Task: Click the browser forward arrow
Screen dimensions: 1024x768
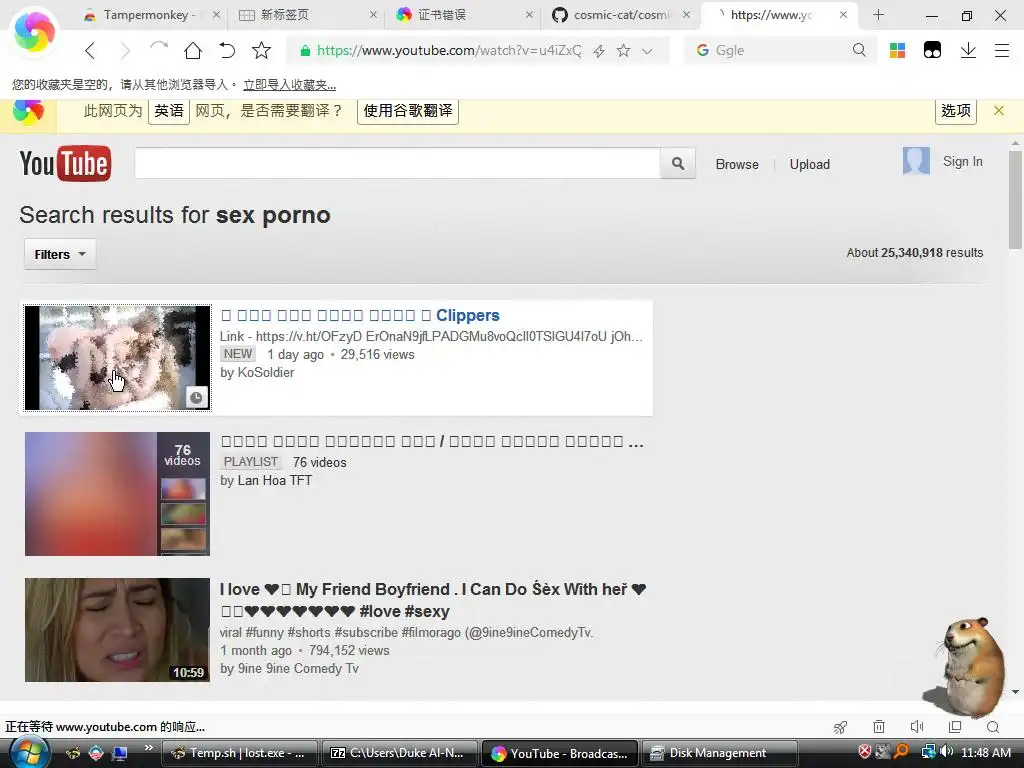Action: click(125, 50)
